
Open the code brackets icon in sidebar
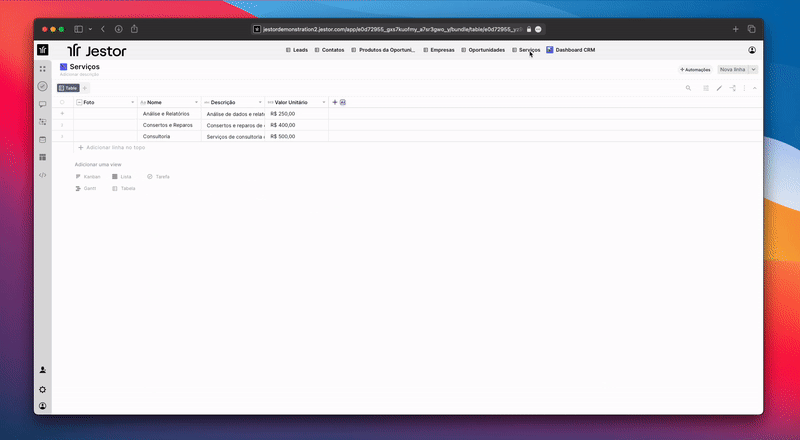click(43, 175)
